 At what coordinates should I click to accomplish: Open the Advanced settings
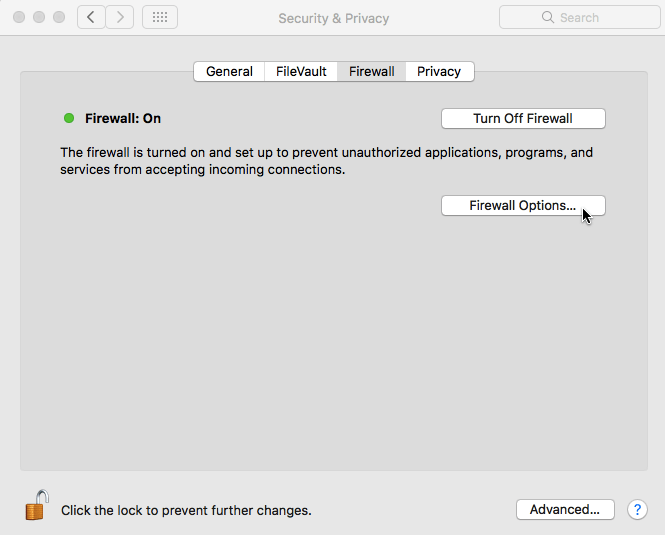[565, 510]
